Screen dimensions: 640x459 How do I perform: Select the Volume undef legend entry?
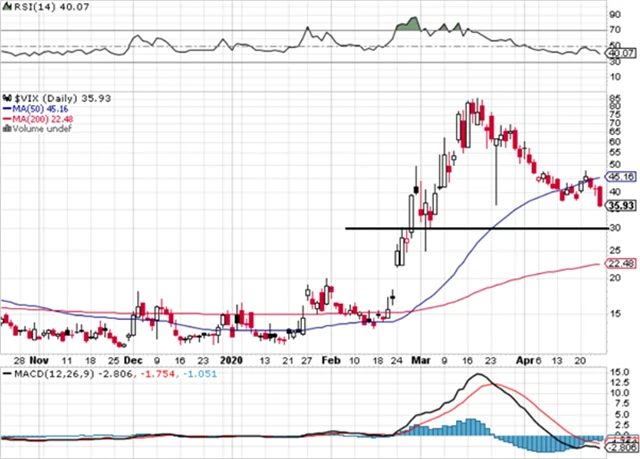coord(38,129)
